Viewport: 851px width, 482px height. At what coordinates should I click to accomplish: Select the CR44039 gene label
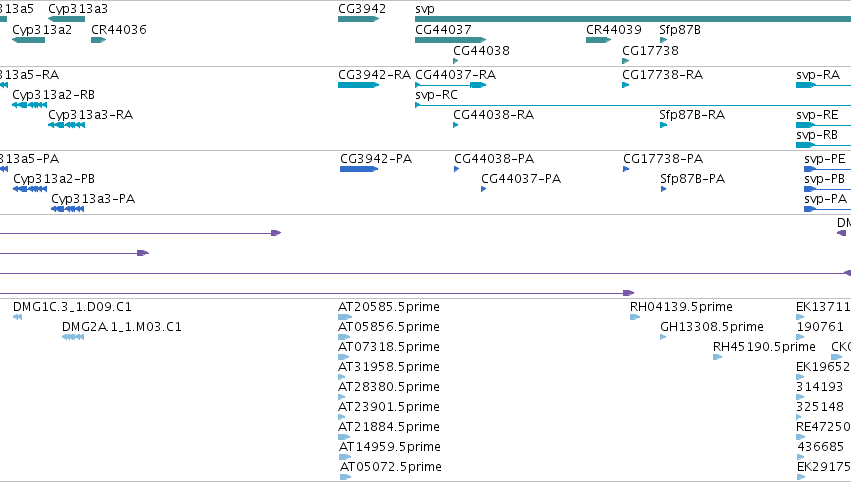[x=614, y=30]
